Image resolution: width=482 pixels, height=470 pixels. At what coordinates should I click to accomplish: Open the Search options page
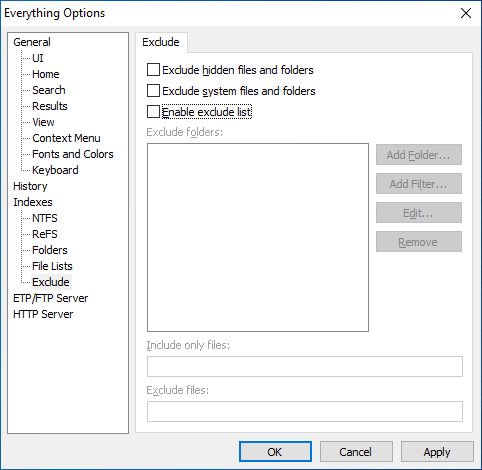point(49,90)
